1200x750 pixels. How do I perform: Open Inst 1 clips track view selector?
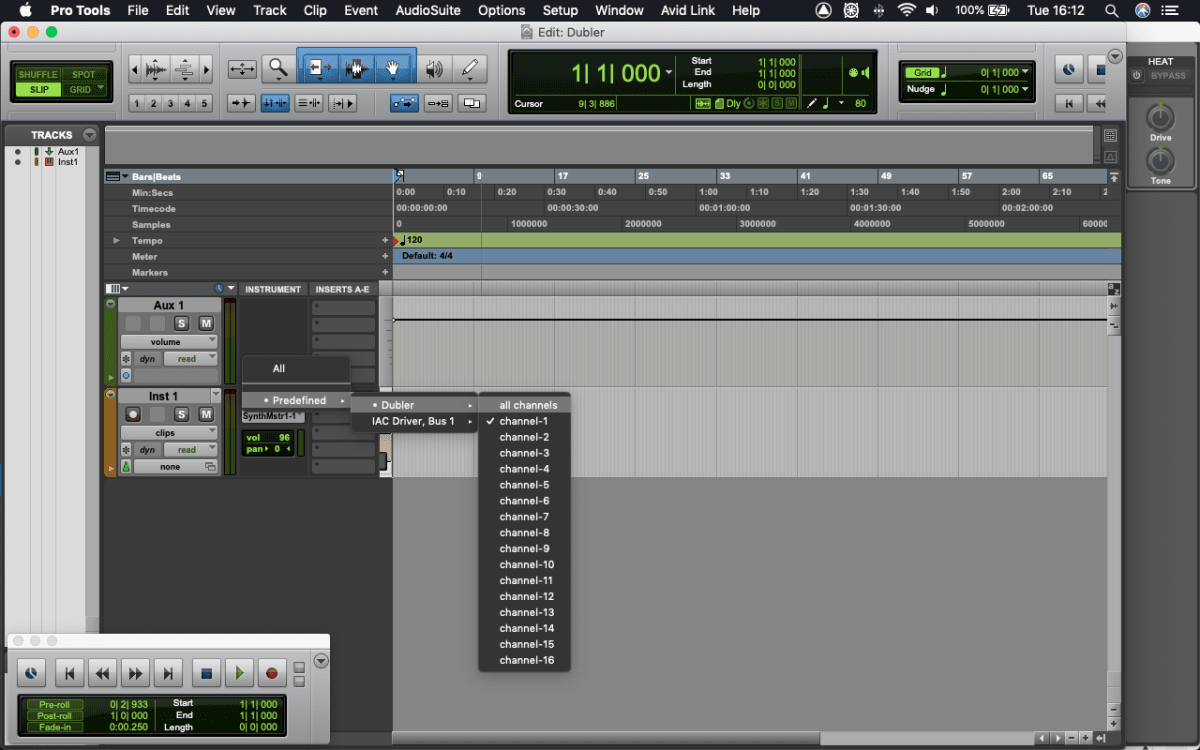click(x=169, y=433)
